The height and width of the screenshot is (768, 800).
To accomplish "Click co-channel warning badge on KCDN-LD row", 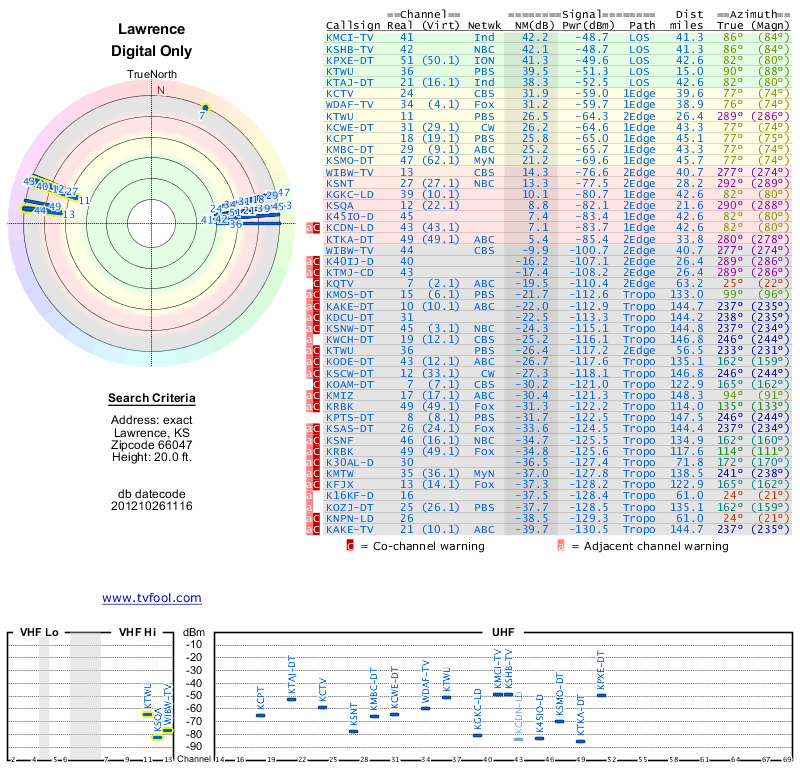I will pos(316,228).
